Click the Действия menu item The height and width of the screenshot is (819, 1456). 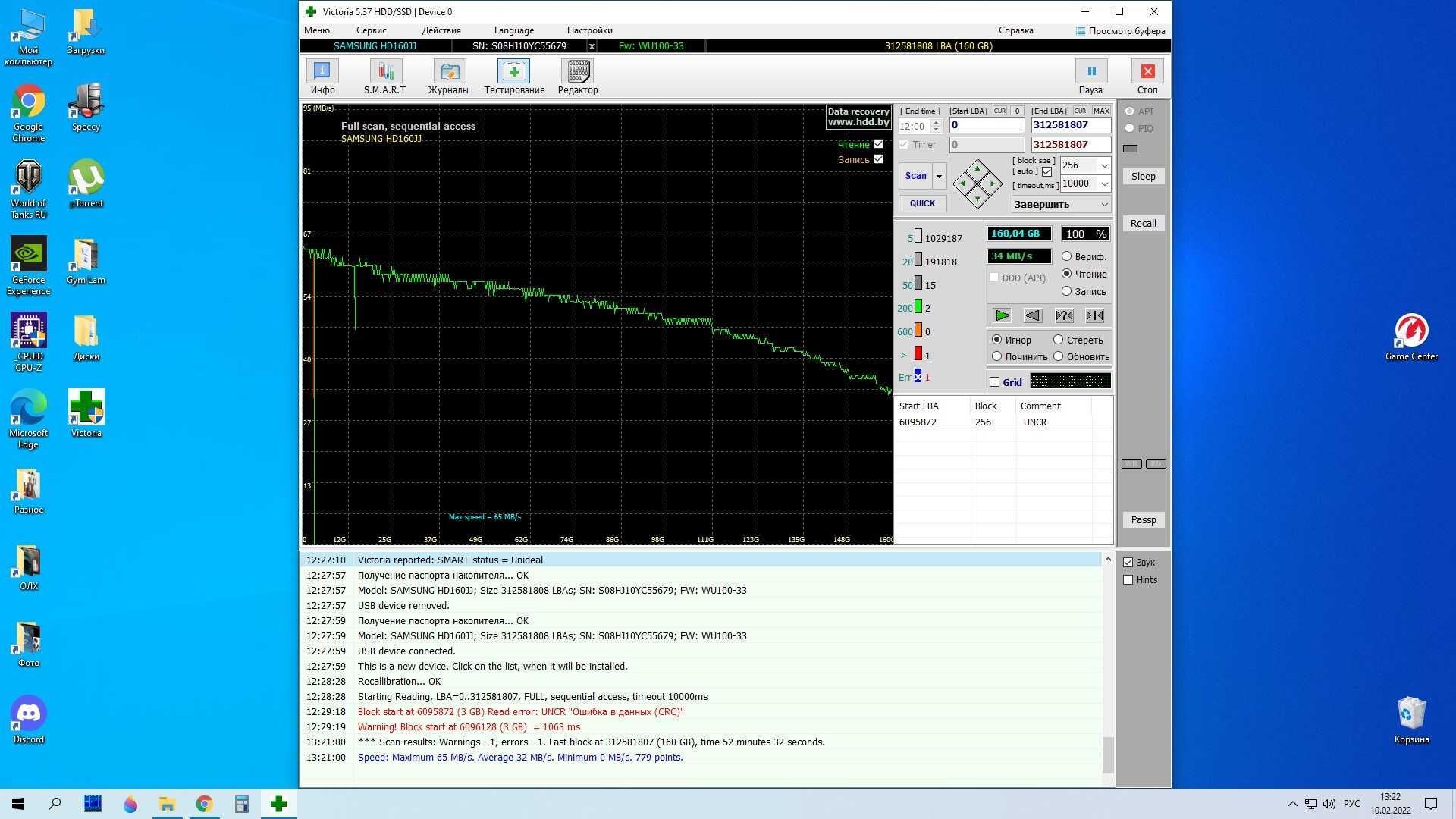point(440,30)
